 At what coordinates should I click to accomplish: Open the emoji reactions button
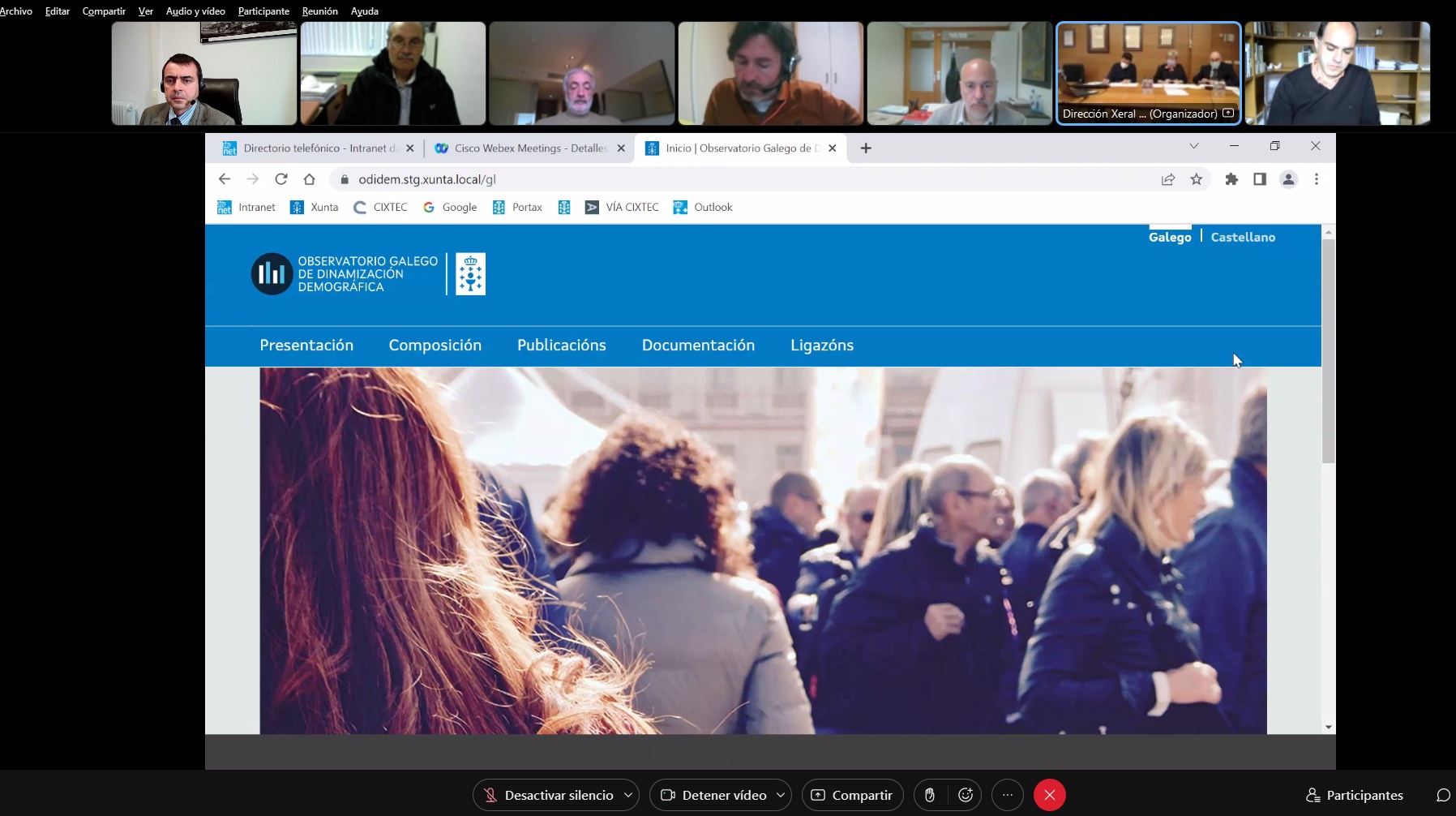965,795
